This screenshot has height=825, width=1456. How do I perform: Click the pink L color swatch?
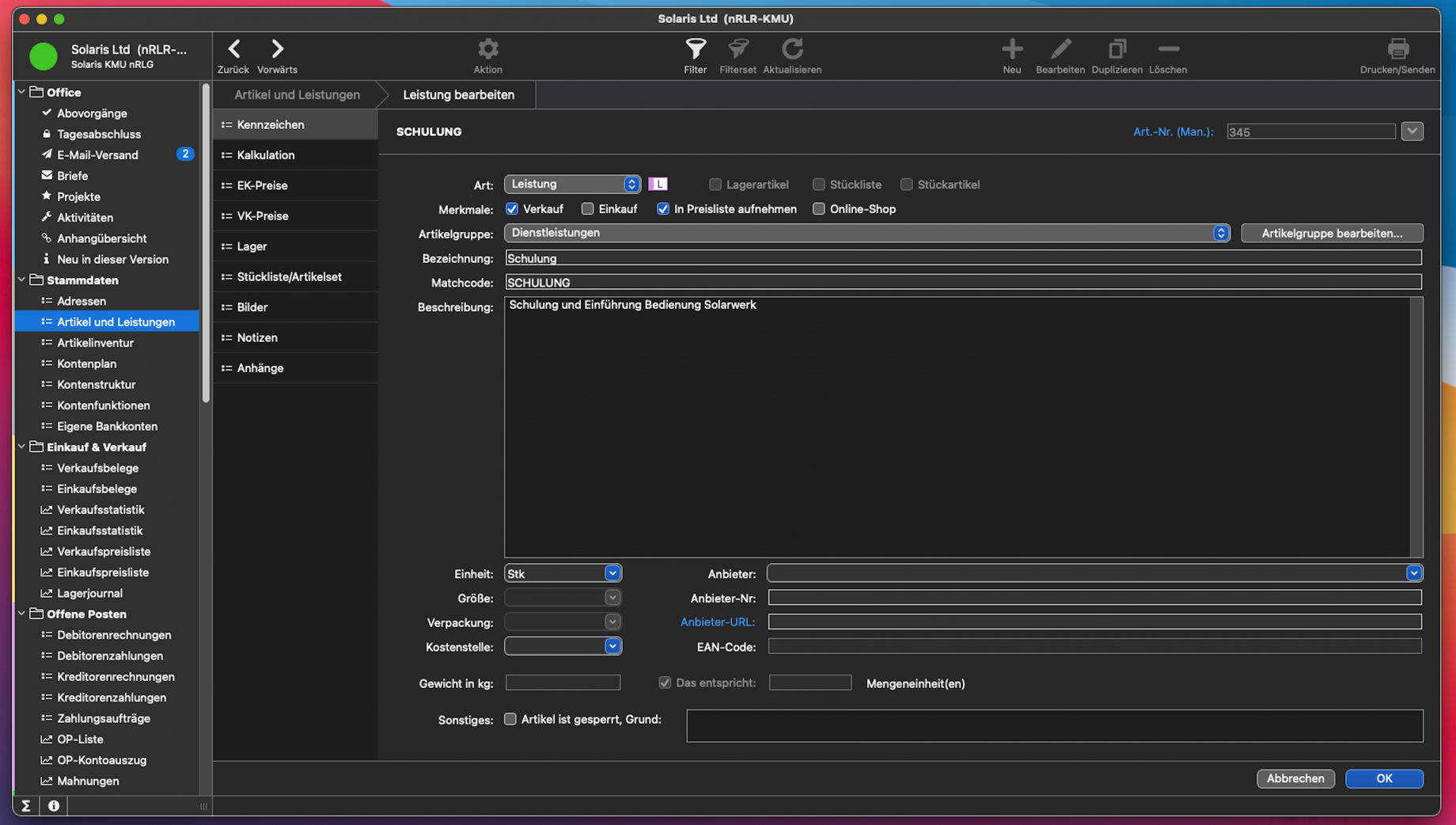pos(658,184)
